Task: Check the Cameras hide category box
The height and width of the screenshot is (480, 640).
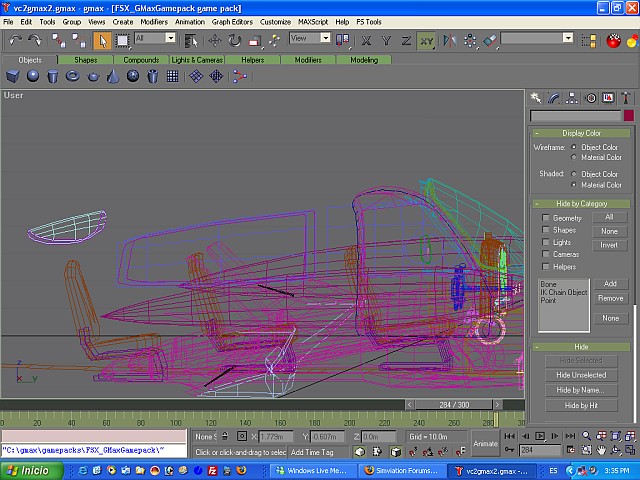Action: [x=545, y=254]
